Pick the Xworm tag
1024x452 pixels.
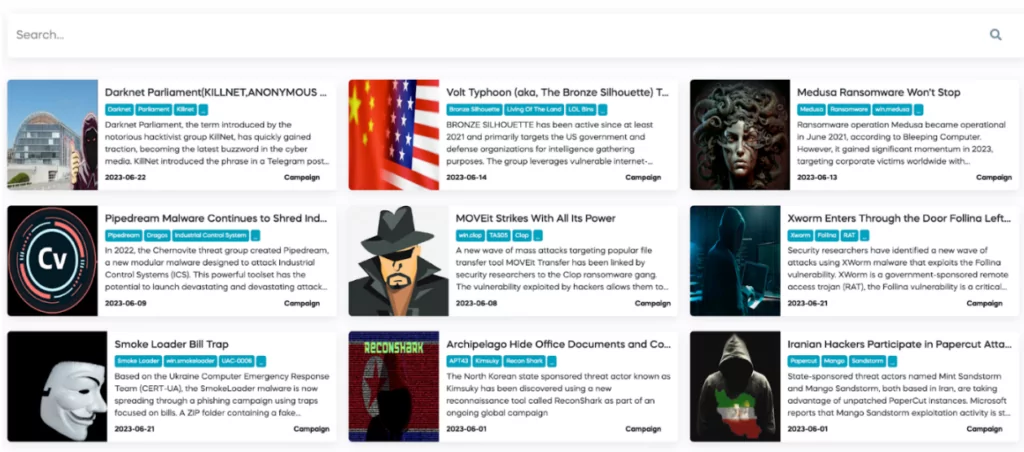pos(800,235)
